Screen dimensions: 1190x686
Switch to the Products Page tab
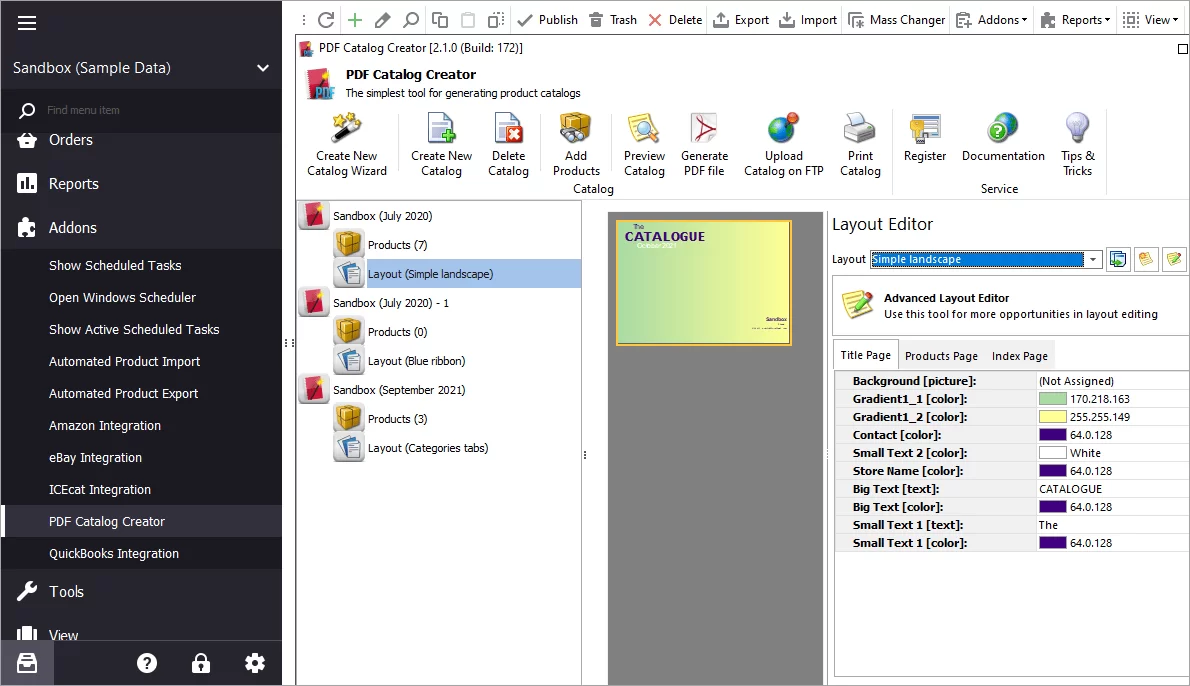coord(941,356)
